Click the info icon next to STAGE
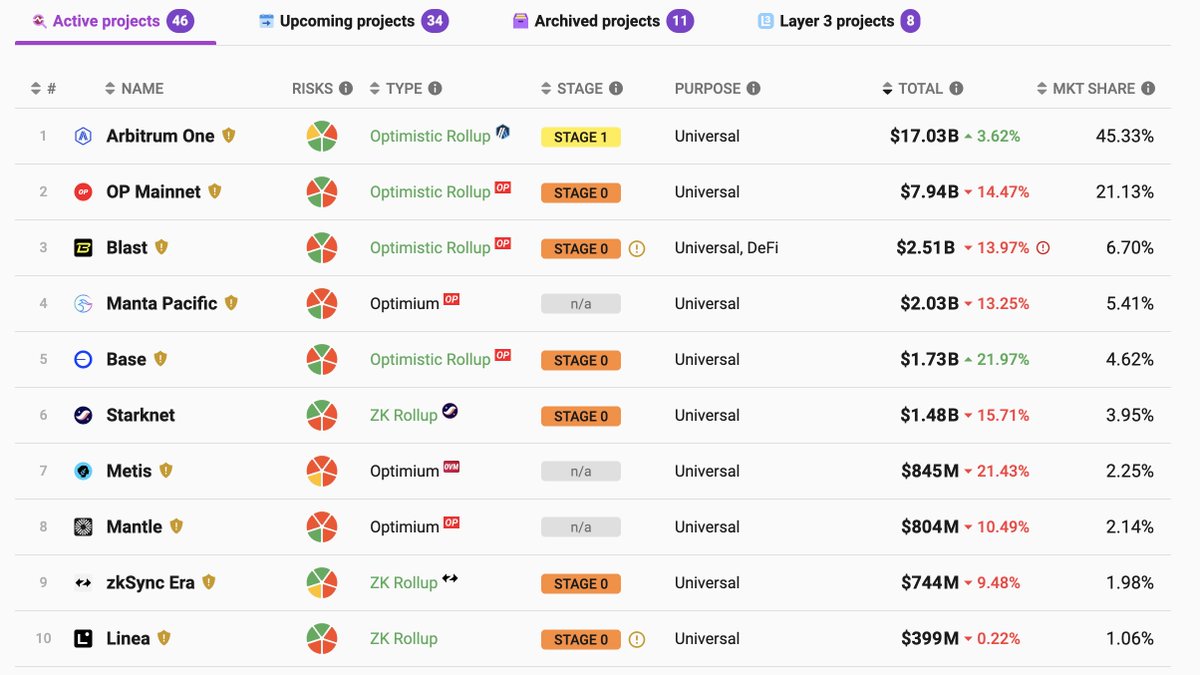1200x675 pixels. [616, 88]
